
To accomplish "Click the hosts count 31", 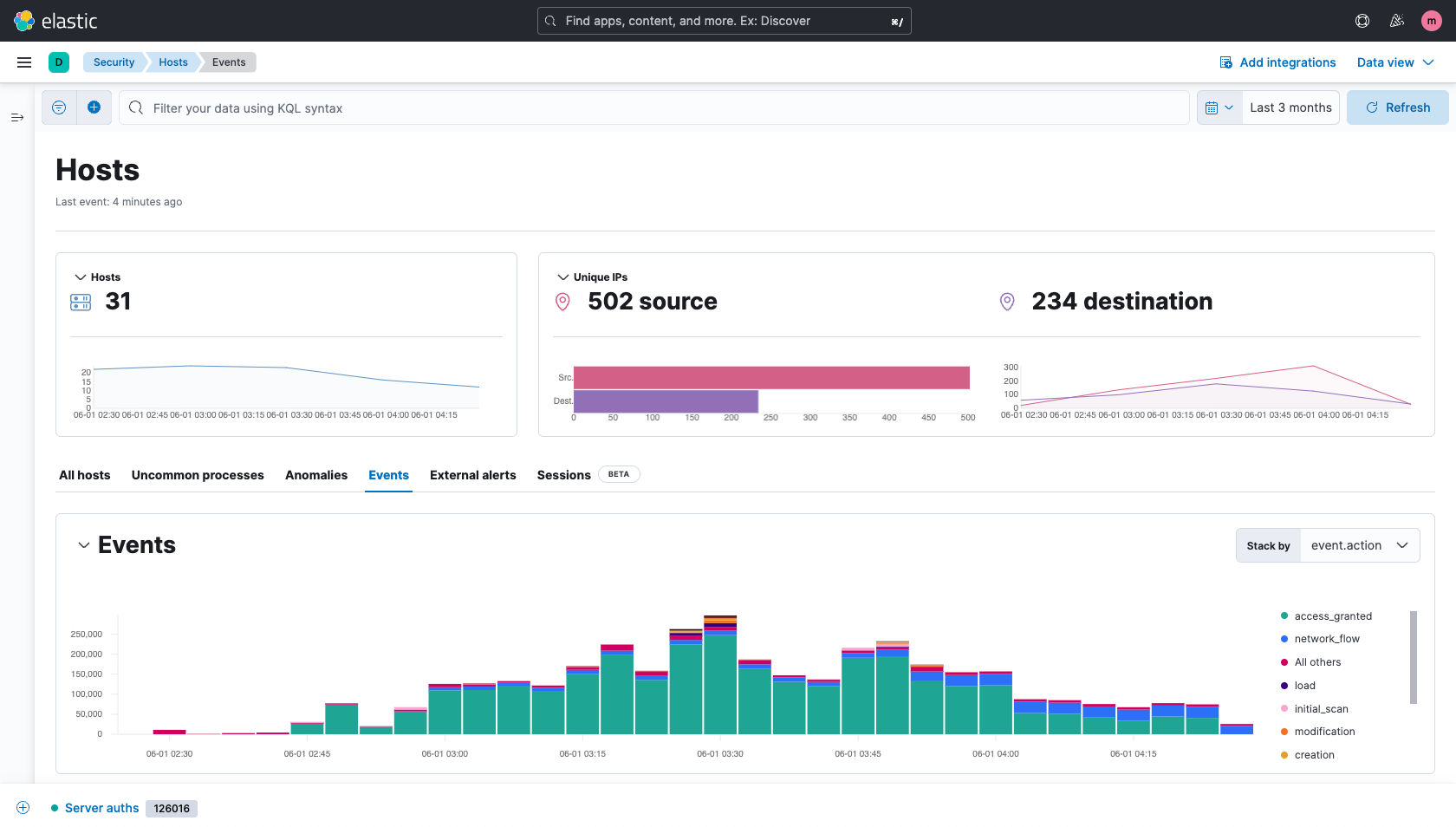I will coord(118,302).
